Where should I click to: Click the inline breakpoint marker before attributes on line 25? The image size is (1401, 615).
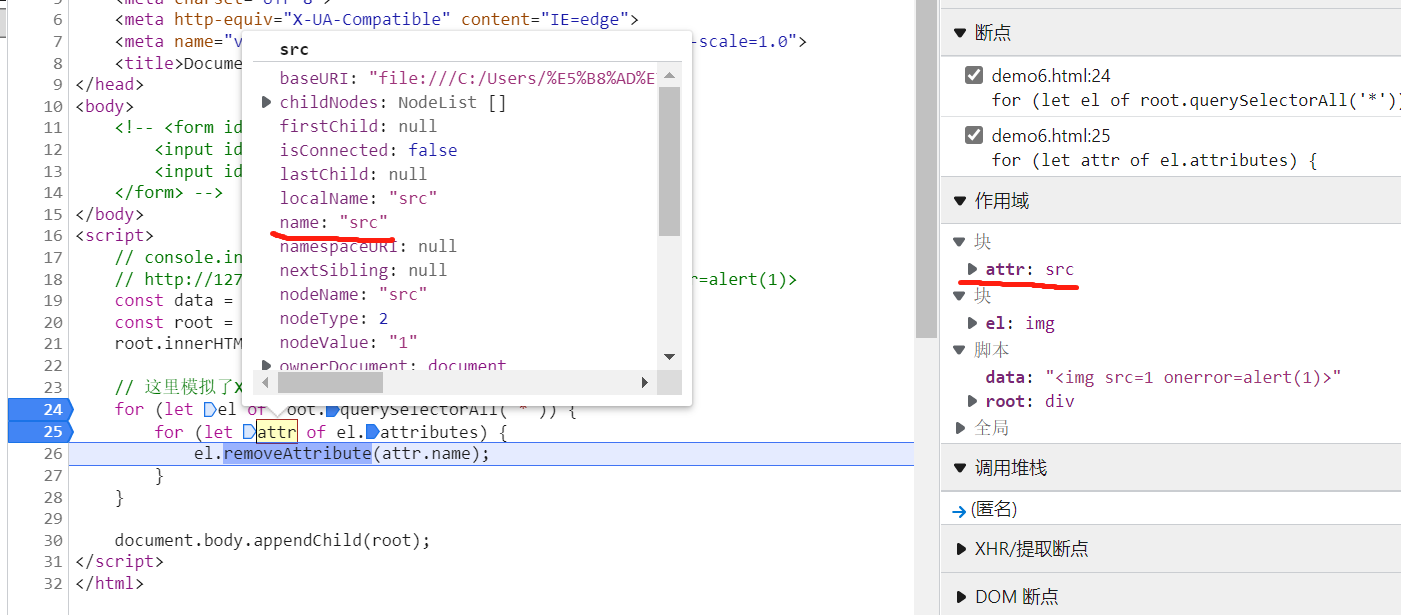373,432
